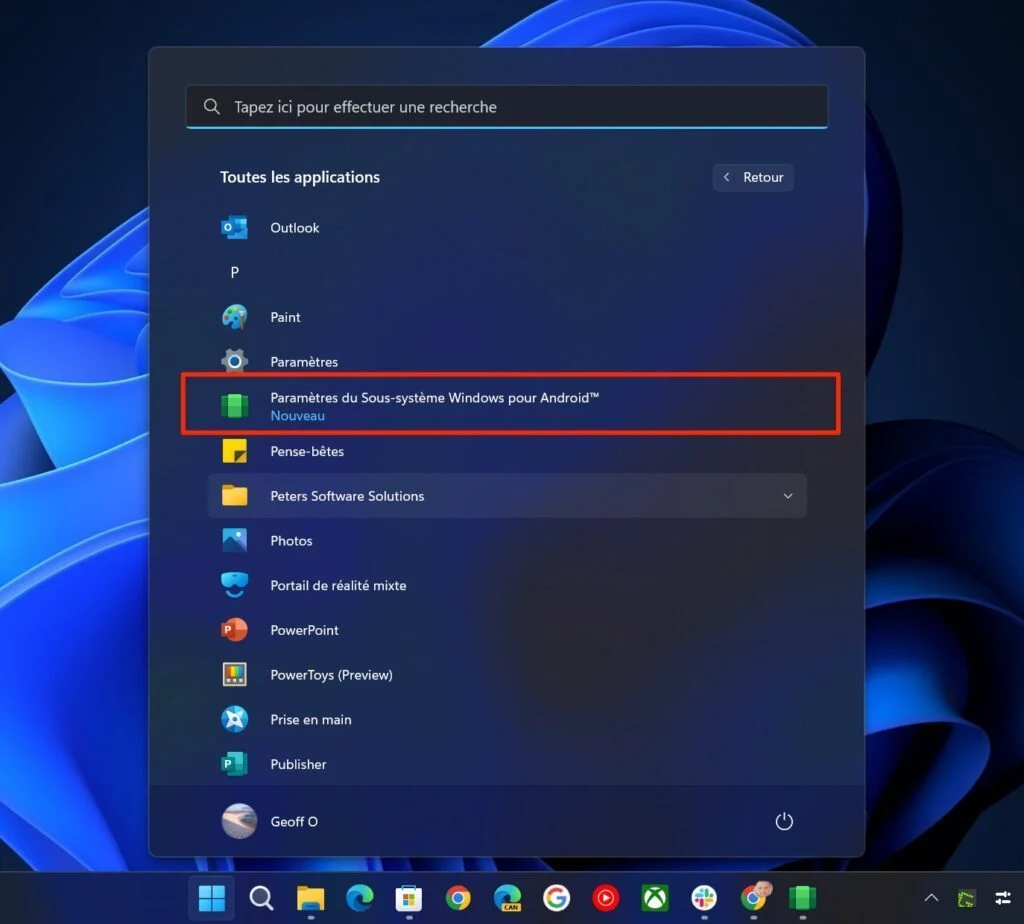The width and height of the screenshot is (1024, 924).
Task: Launch Publisher from its icon
Action: click(x=234, y=763)
